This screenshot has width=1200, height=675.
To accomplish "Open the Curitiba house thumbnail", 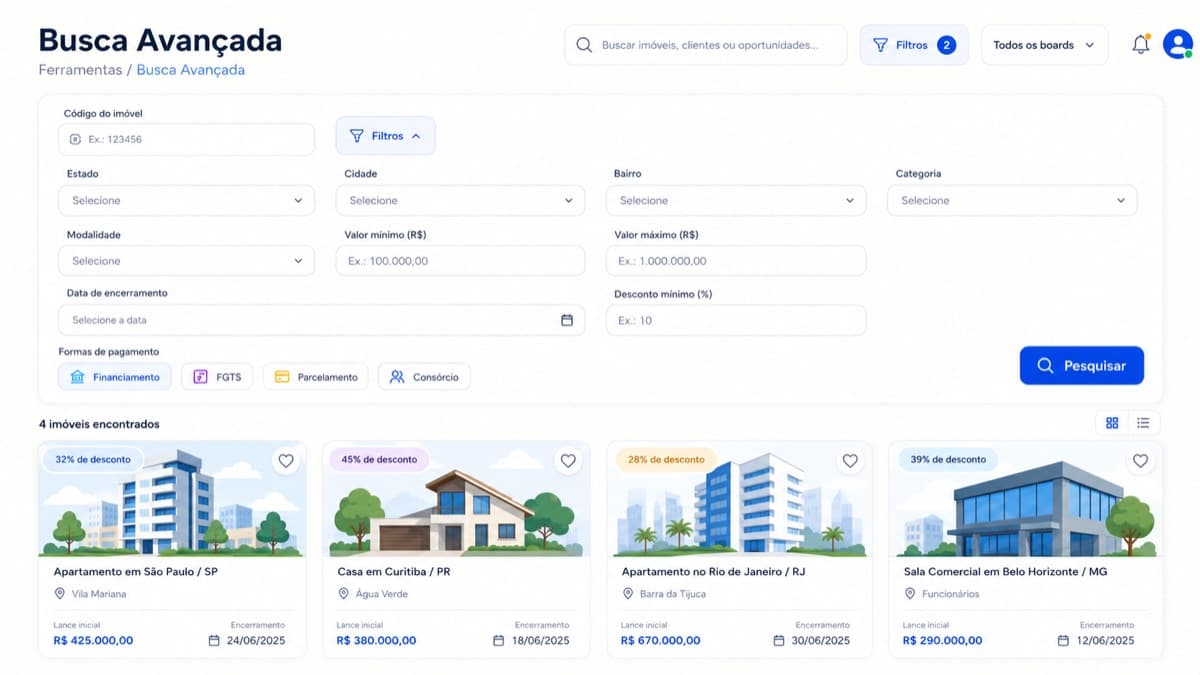I will point(456,499).
